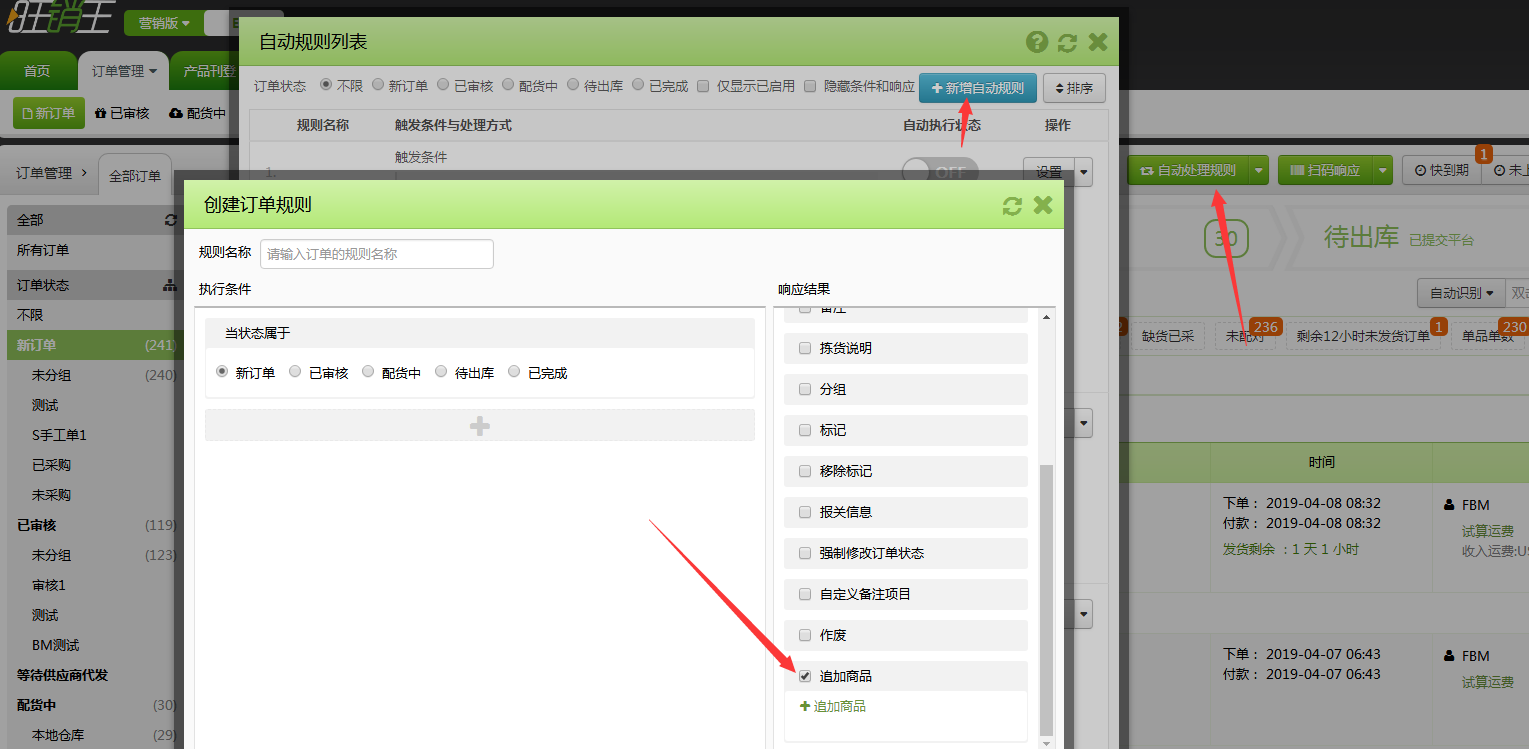Viewport: 1529px width, 749px height.
Task: Open 快到期 filter with clock icon
Action: click(x=1441, y=170)
